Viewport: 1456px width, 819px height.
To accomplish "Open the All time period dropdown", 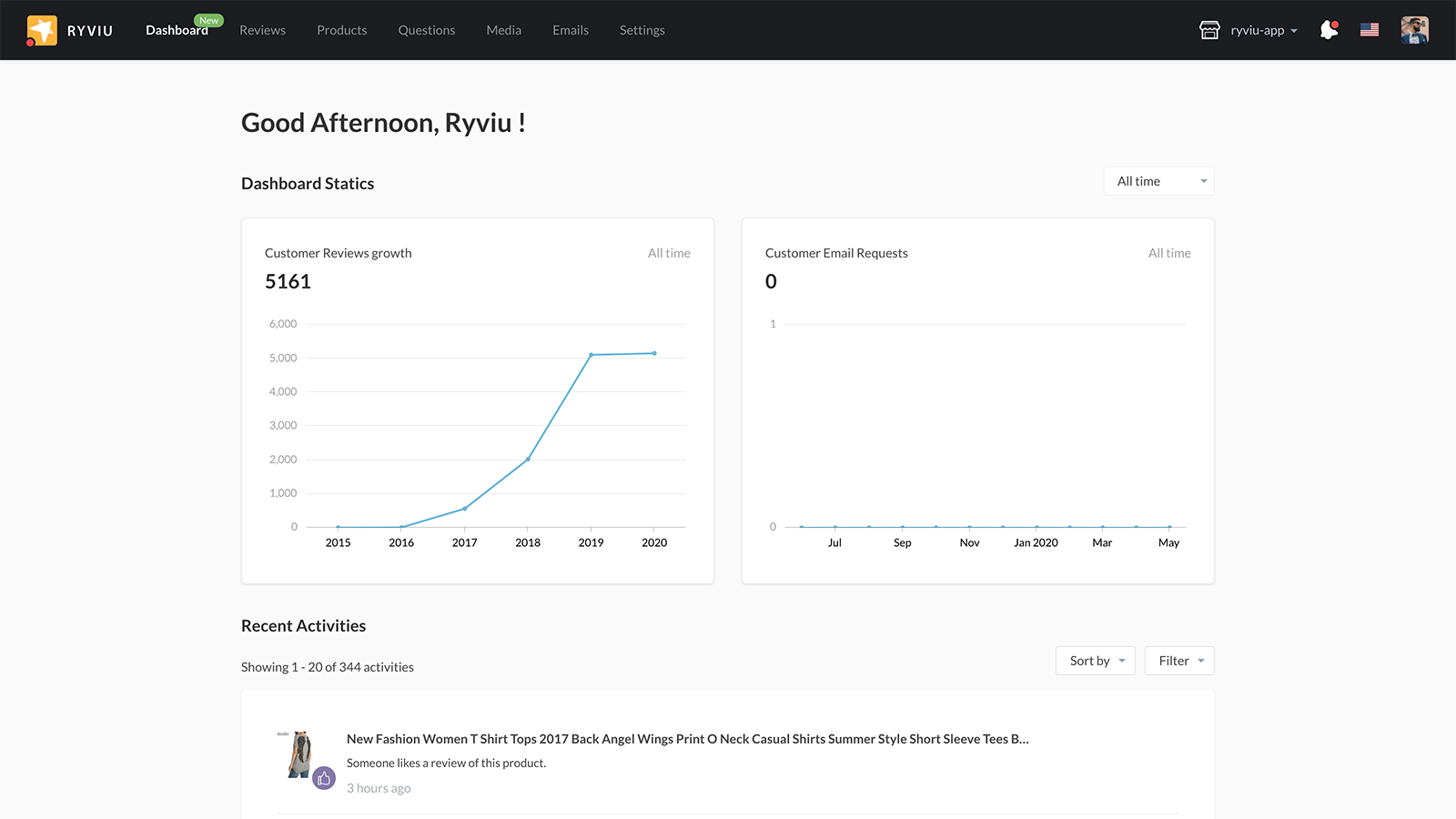I will coord(1159,181).
